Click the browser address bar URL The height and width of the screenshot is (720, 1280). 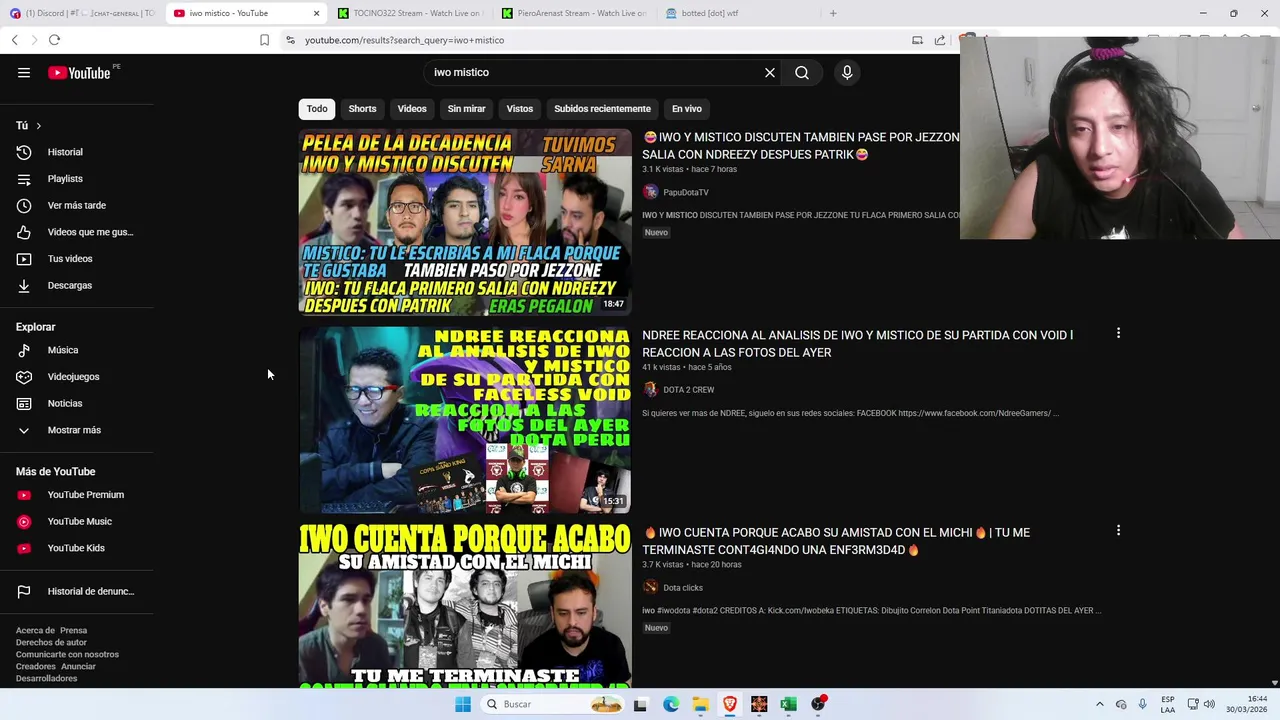click(x=404, y=40)
